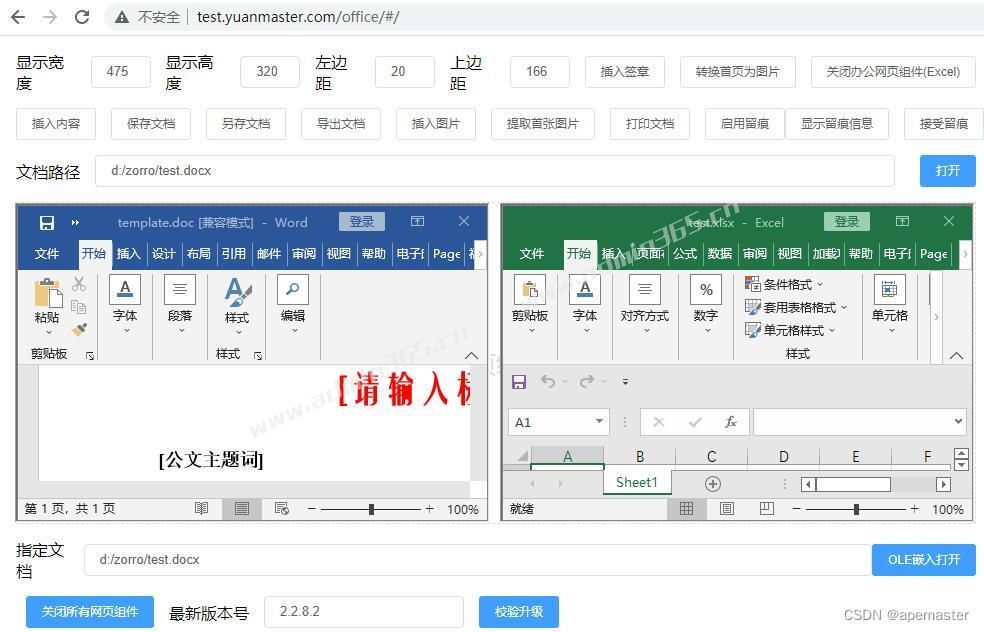Switch to Word 插入 ribbon tab

pyautogui.click(x=128, y=254)
